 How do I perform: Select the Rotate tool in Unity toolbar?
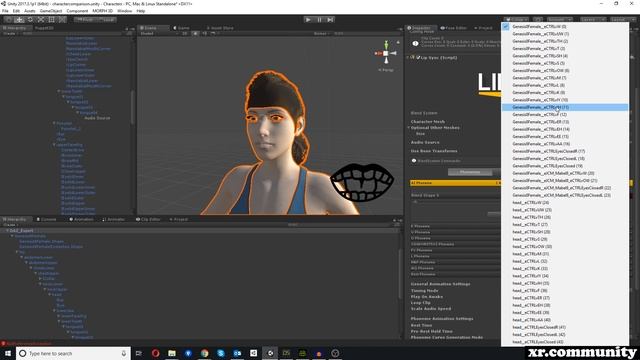[x=30, y=20]
